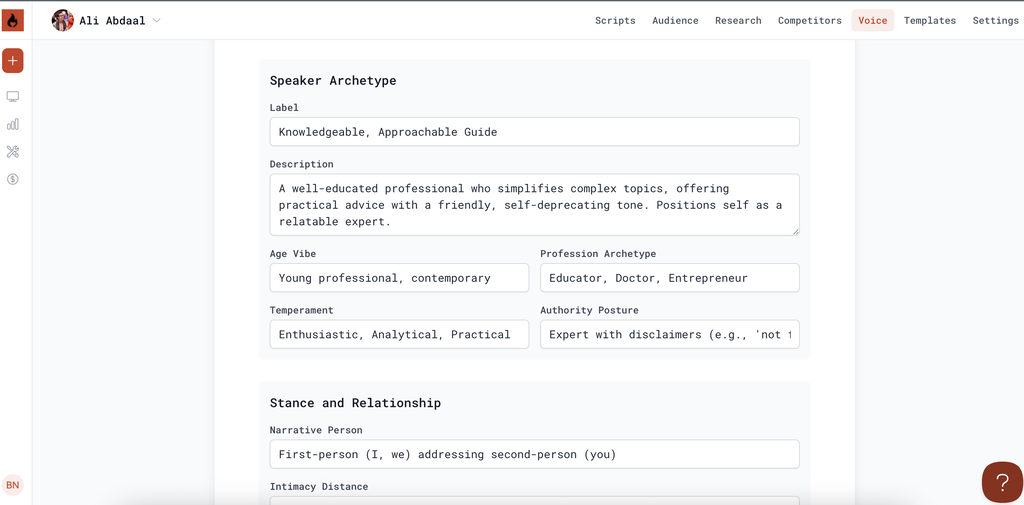
Task: Open the bar chart analytics icon
Action: [x=13, y=124]
